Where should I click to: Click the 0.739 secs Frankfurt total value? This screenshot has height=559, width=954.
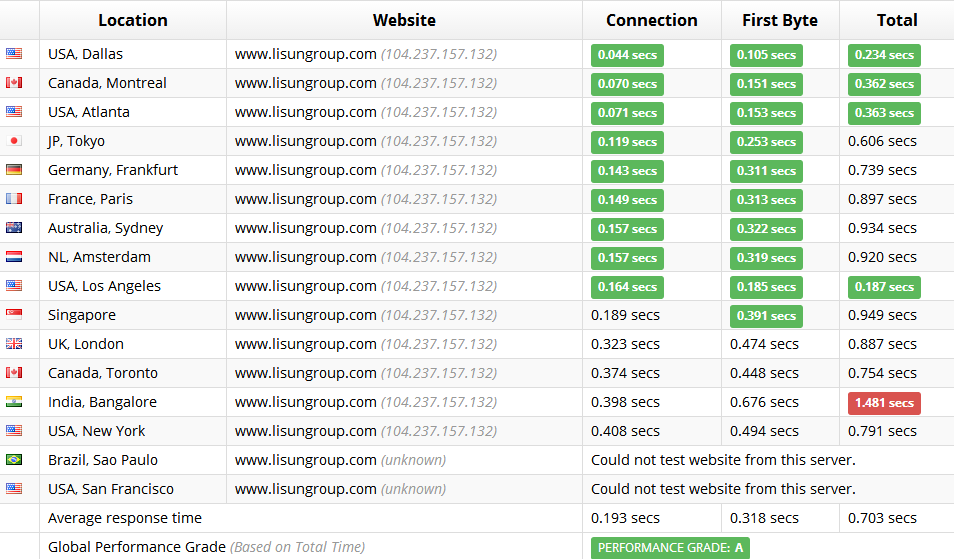pyautogui.click(x=882, y=170)
